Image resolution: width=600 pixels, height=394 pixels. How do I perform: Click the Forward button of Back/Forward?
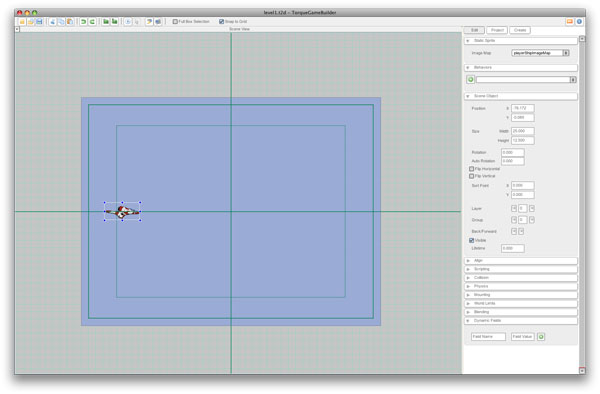pos(521,231)
